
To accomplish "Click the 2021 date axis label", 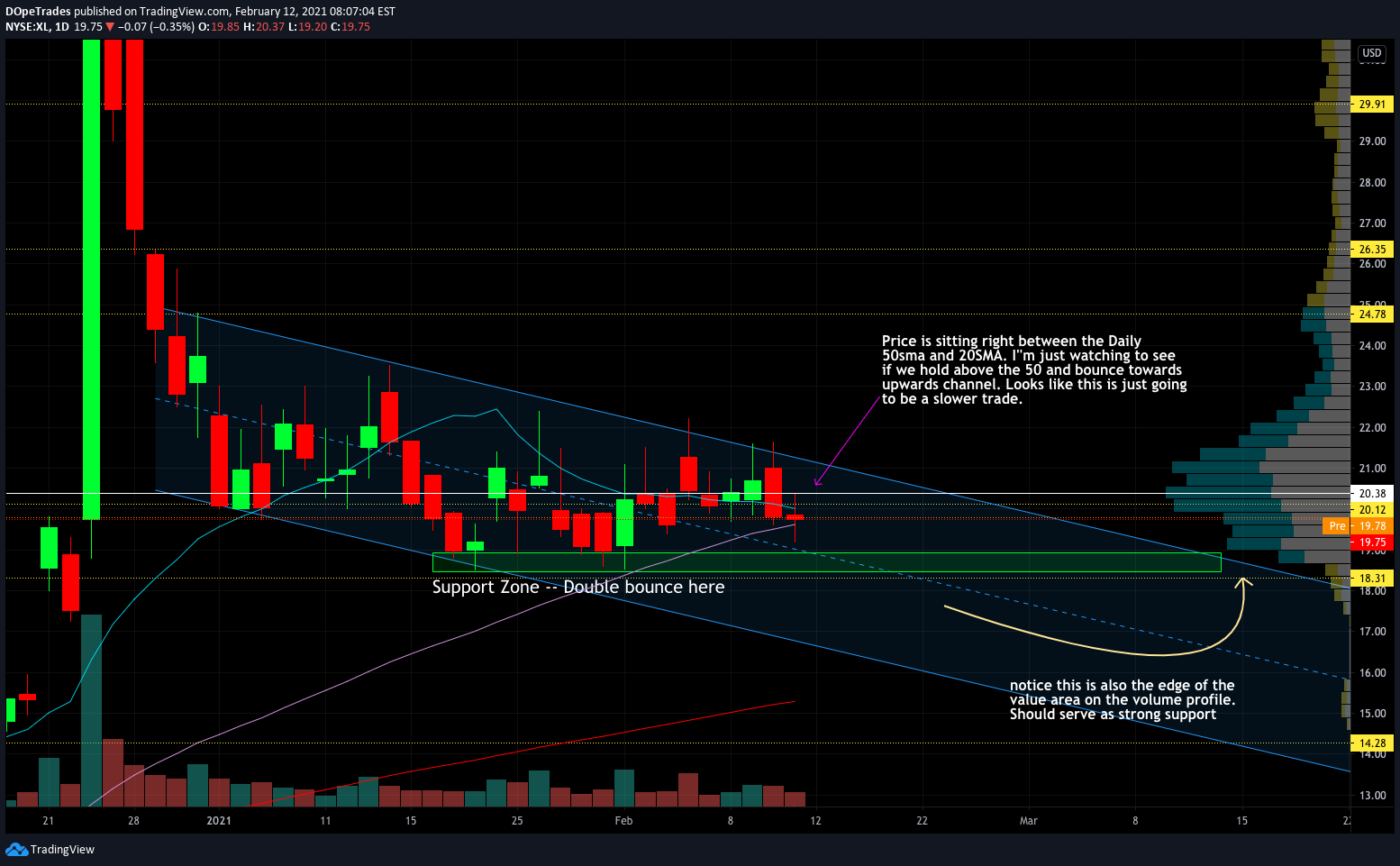I will click(219, 821).
